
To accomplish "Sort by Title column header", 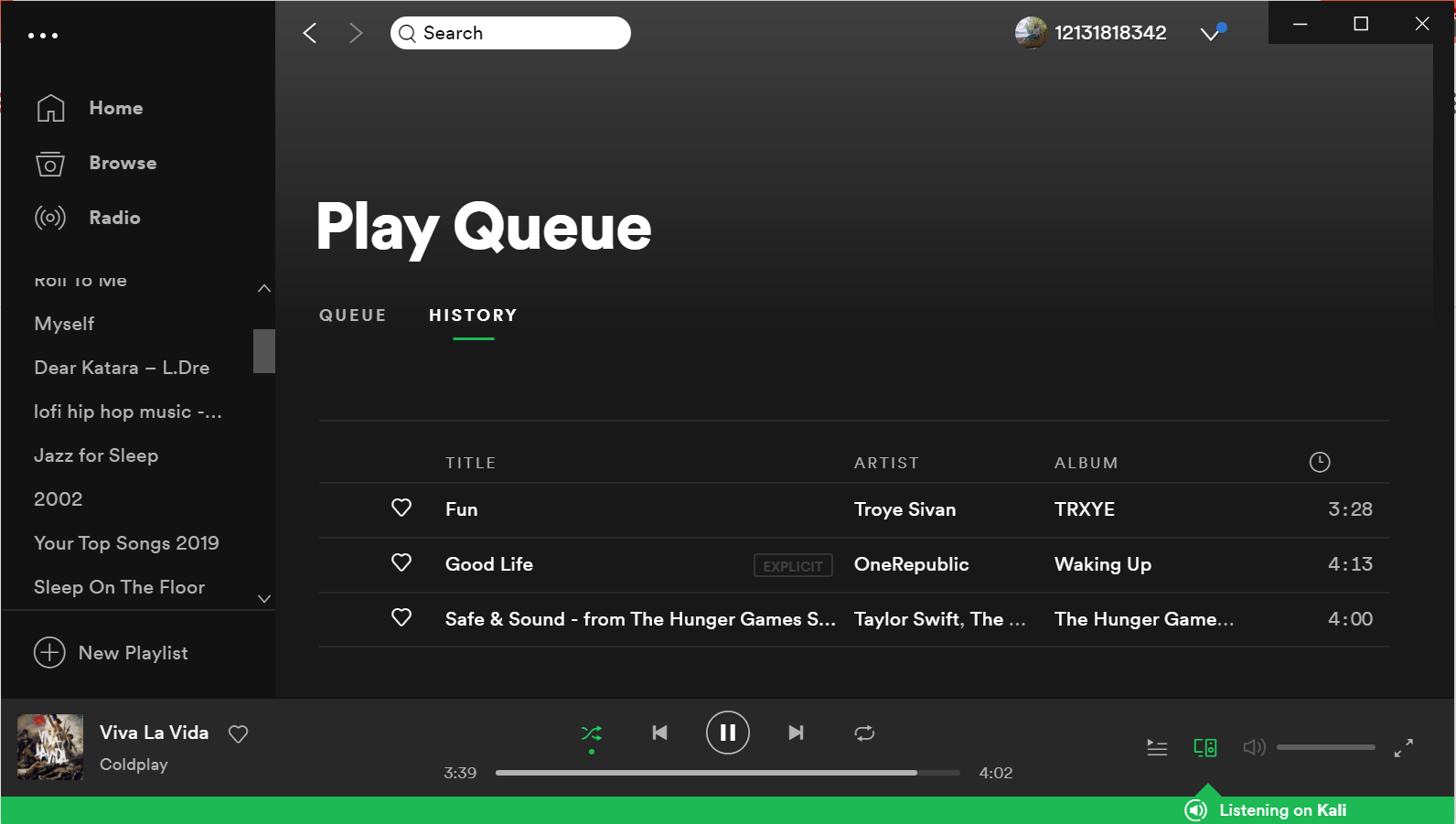I will tap(470, 463).
